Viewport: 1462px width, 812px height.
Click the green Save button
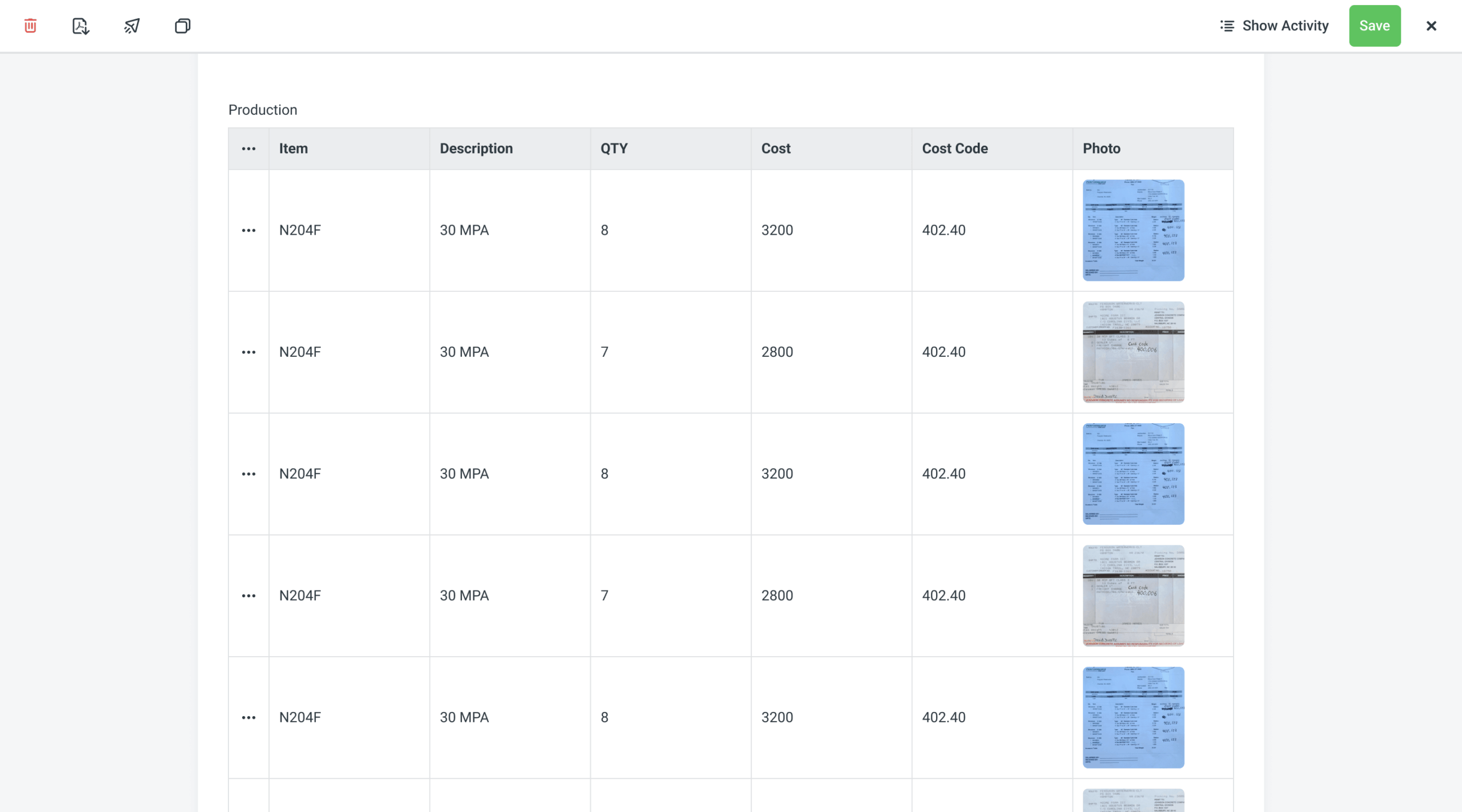point(1374,26)
